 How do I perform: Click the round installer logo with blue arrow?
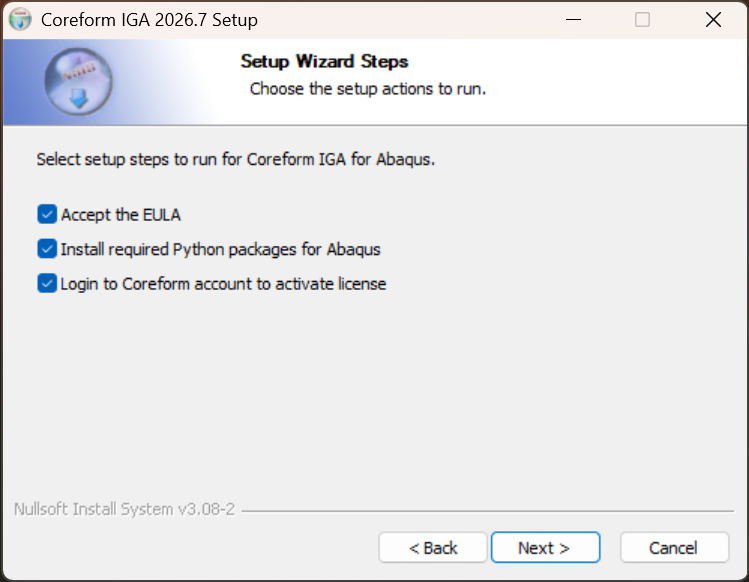[79, 82]
